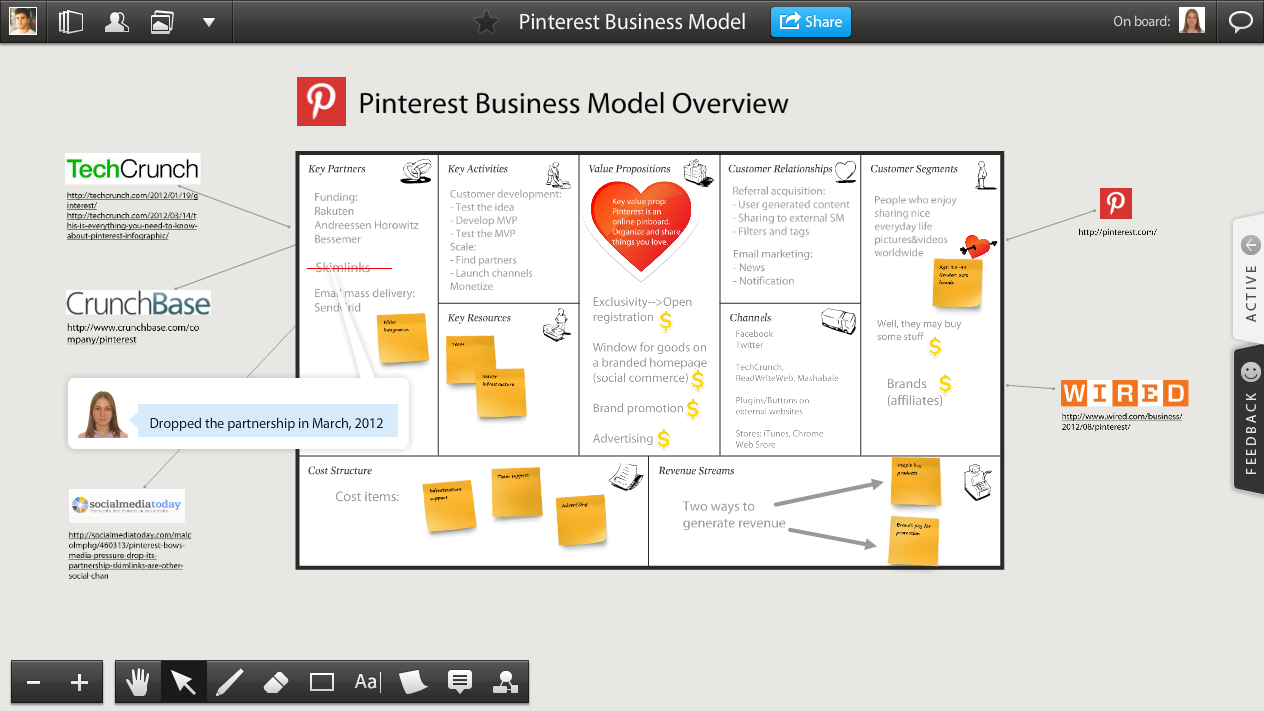1264x711 pixels.
Task: Select the 'People buy products' sticky note
Action: pyautogui.click(x=917, y=481)
